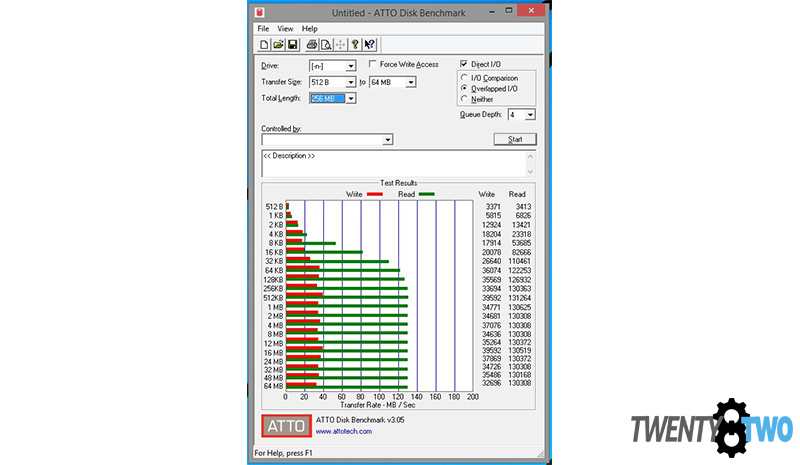This screenshot has height=465, width=800.
Task: Click the 512 B row label in results
Action: pos(274,207)
